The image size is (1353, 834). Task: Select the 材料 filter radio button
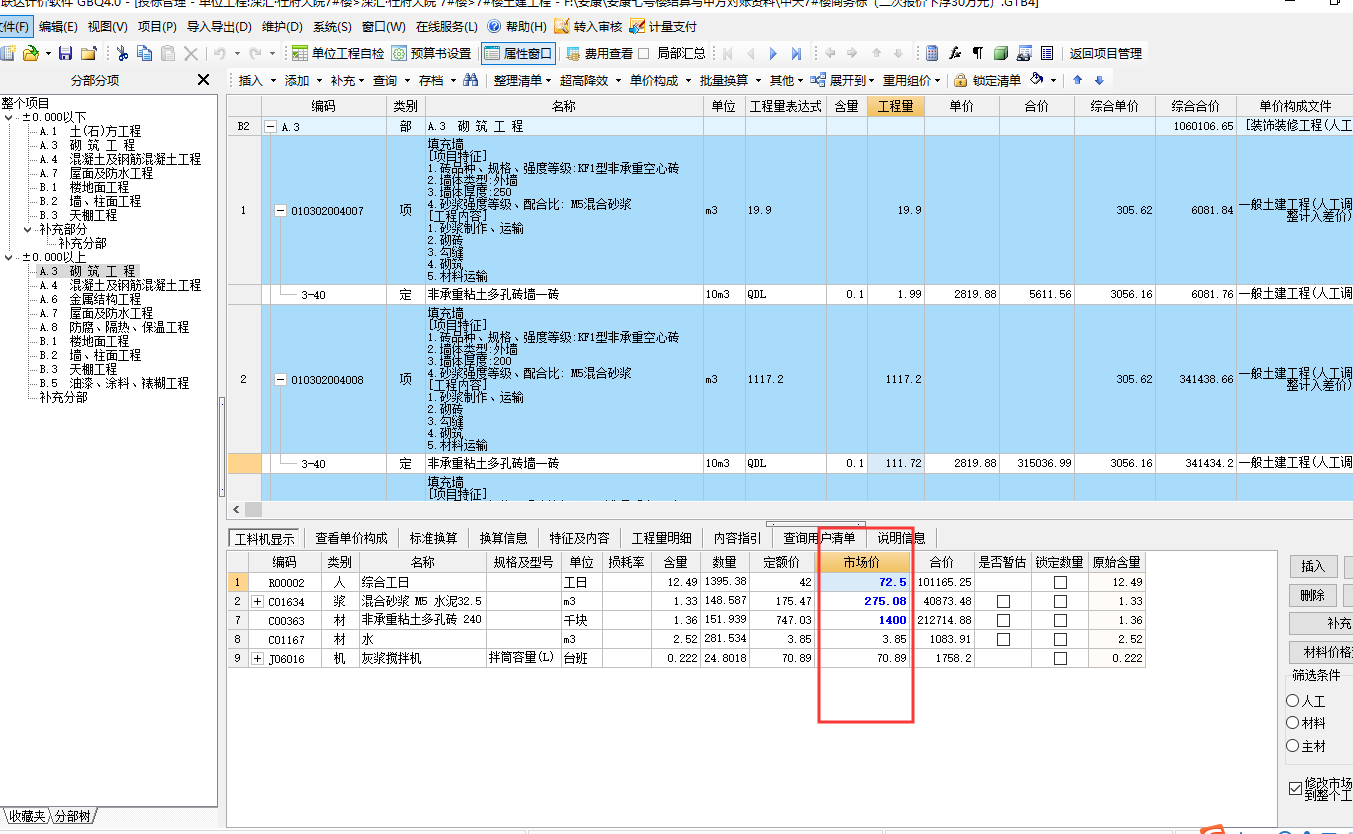(x=1293, y=723)
